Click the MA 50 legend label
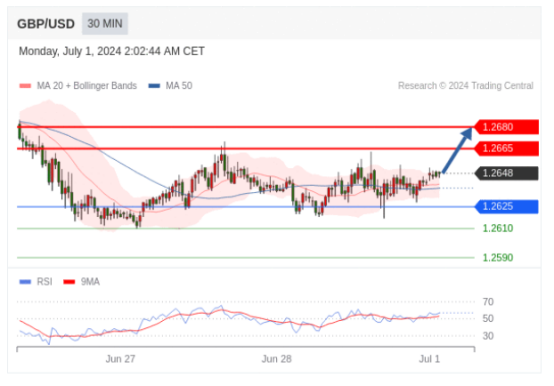 coord(179,86)
